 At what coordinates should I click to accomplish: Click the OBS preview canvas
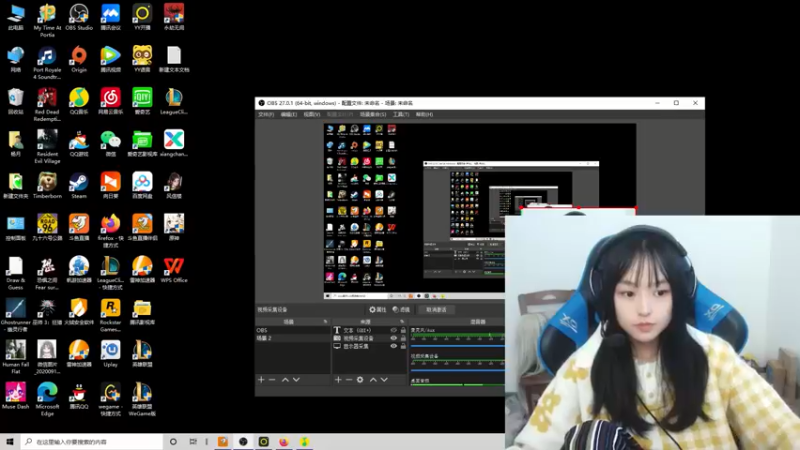pos(480,211)
